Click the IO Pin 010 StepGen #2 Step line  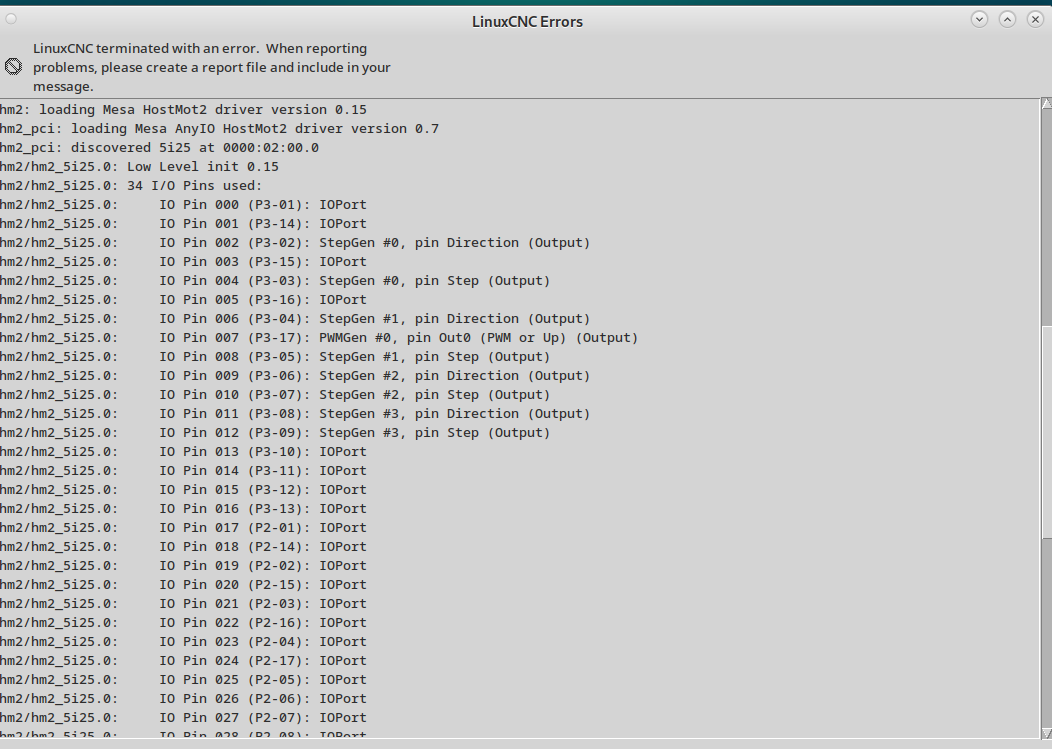point(275,395)
